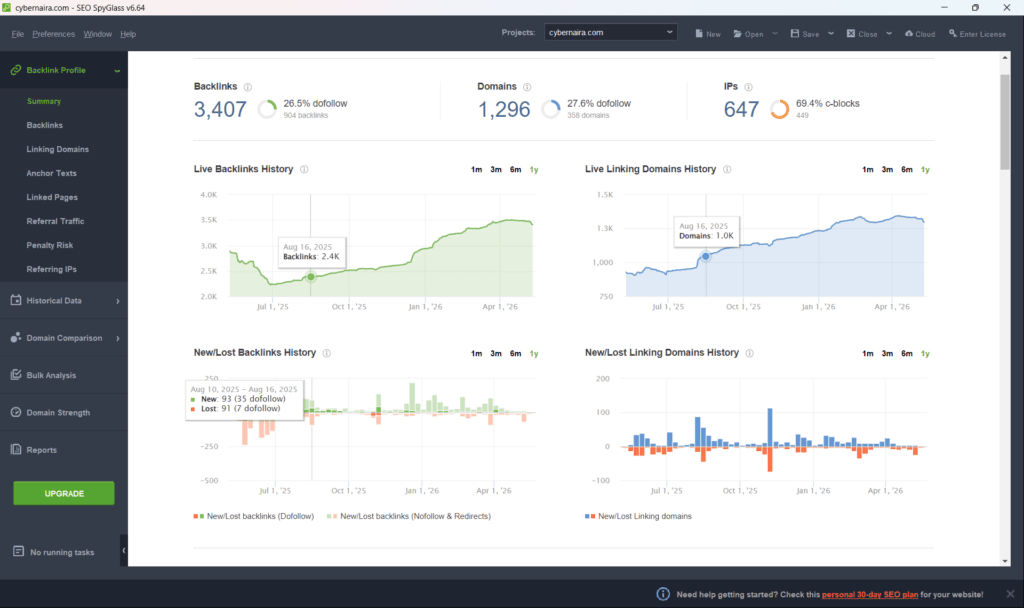Set Live Backlinks History range to 3m
Image resolution: width=1024 pixels, height=608 pixels.
[x=496, y=170]
